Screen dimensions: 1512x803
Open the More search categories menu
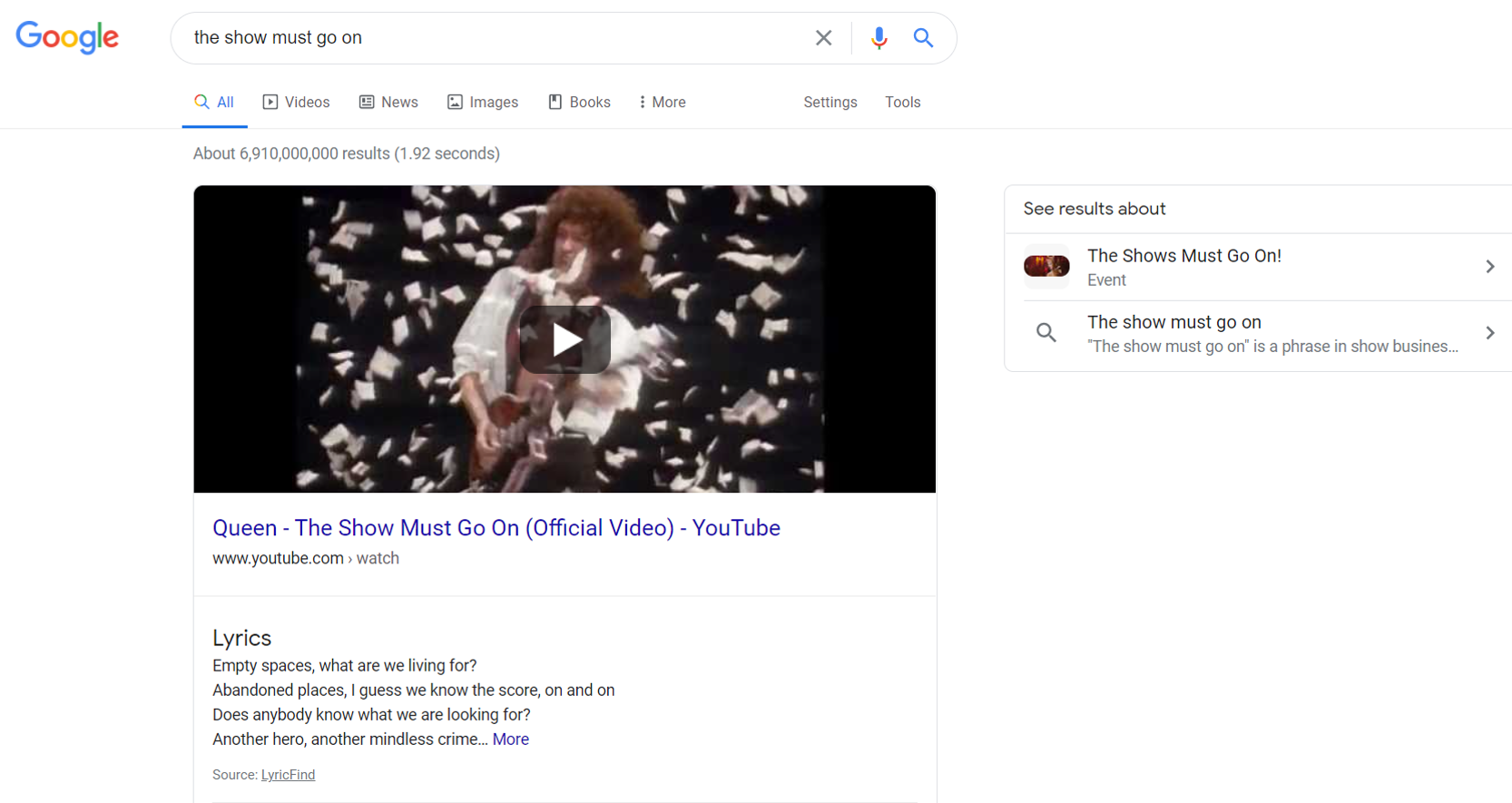tap(662, 103)
